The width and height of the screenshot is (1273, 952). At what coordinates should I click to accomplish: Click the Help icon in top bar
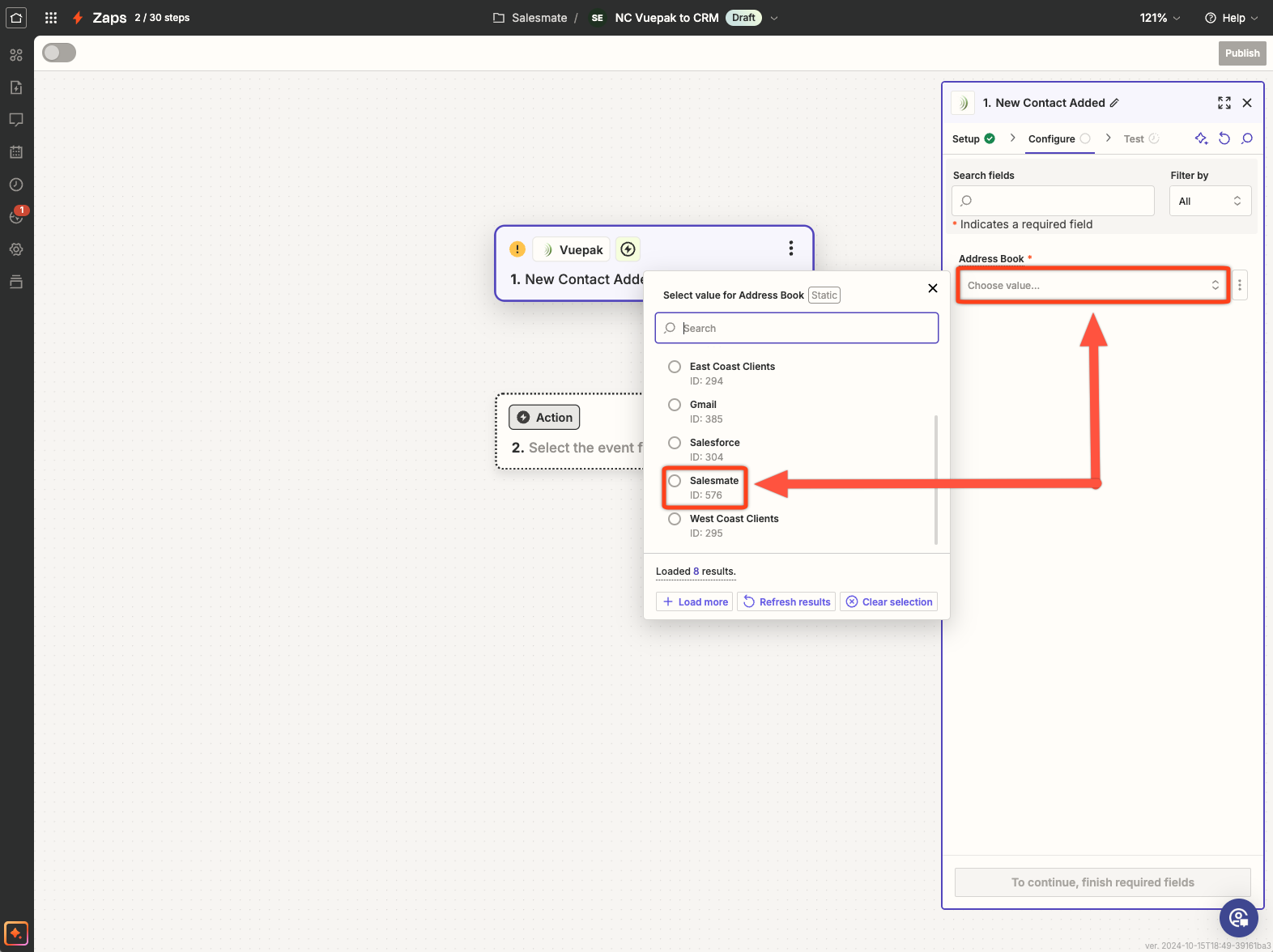pos(1211,18)
